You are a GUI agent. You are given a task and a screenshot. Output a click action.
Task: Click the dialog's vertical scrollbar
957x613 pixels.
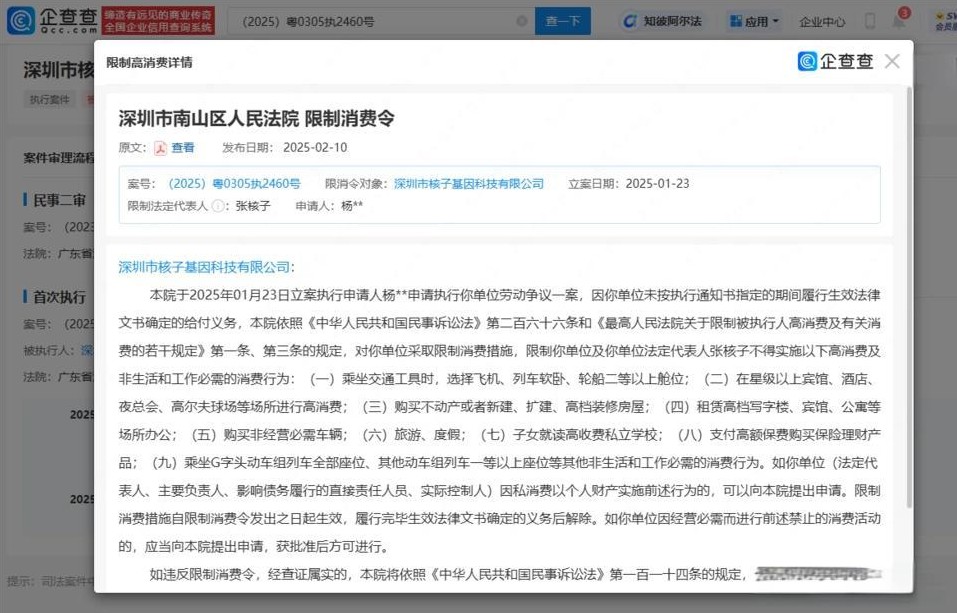(909, 296)
